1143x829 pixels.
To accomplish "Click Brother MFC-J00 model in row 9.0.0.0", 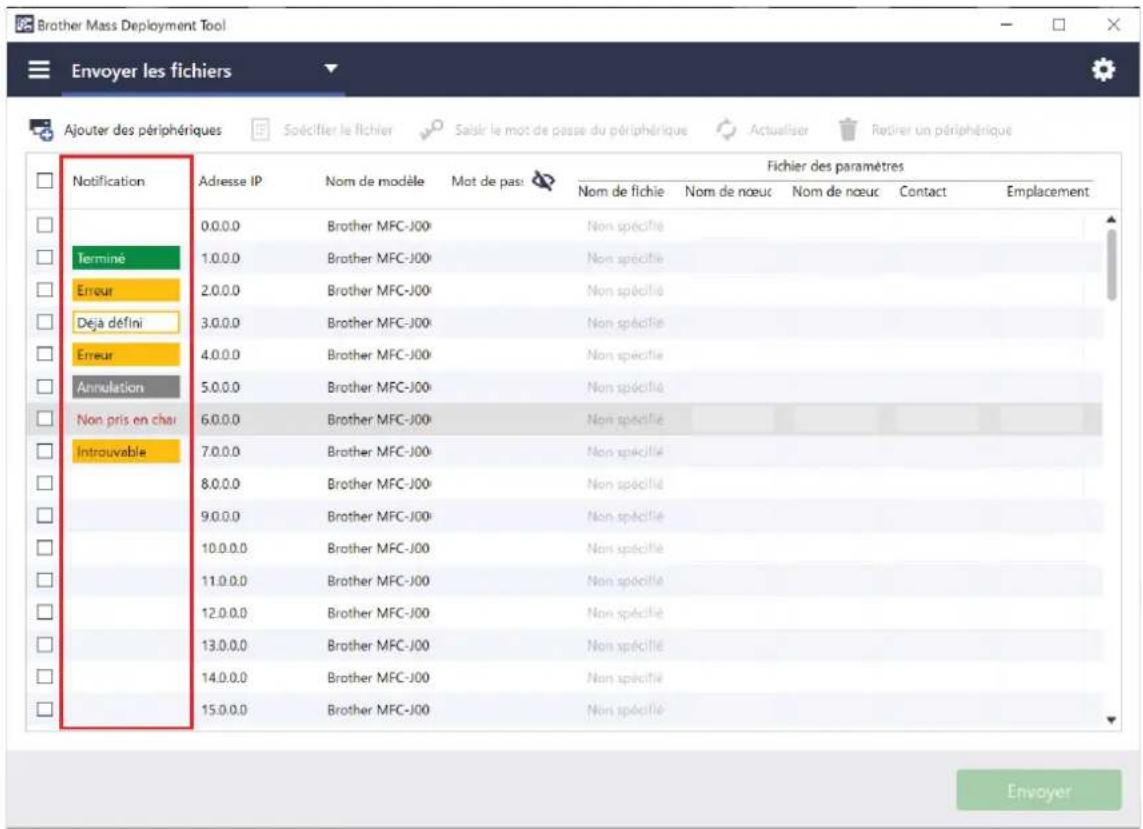I will [x=379, y=515].
